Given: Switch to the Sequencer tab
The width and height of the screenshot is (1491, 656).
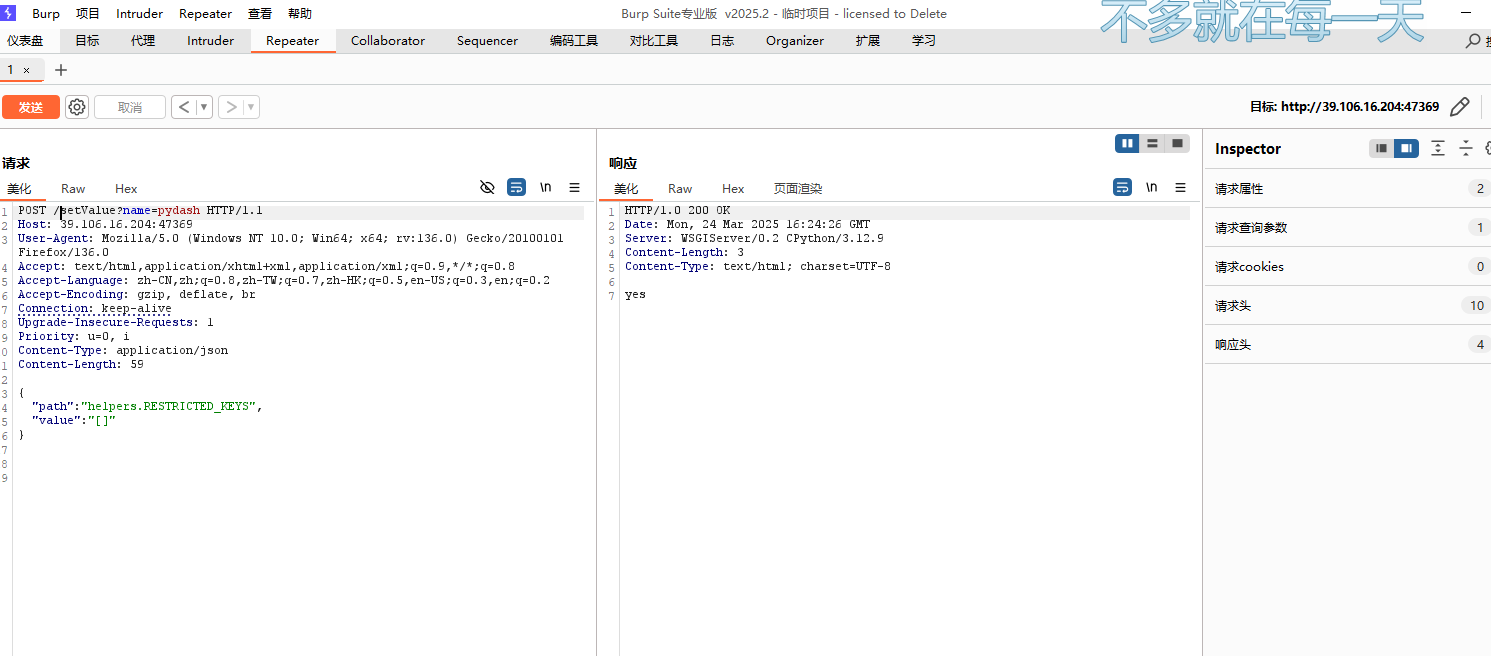Looking at the screenshot, I should 487,41.
